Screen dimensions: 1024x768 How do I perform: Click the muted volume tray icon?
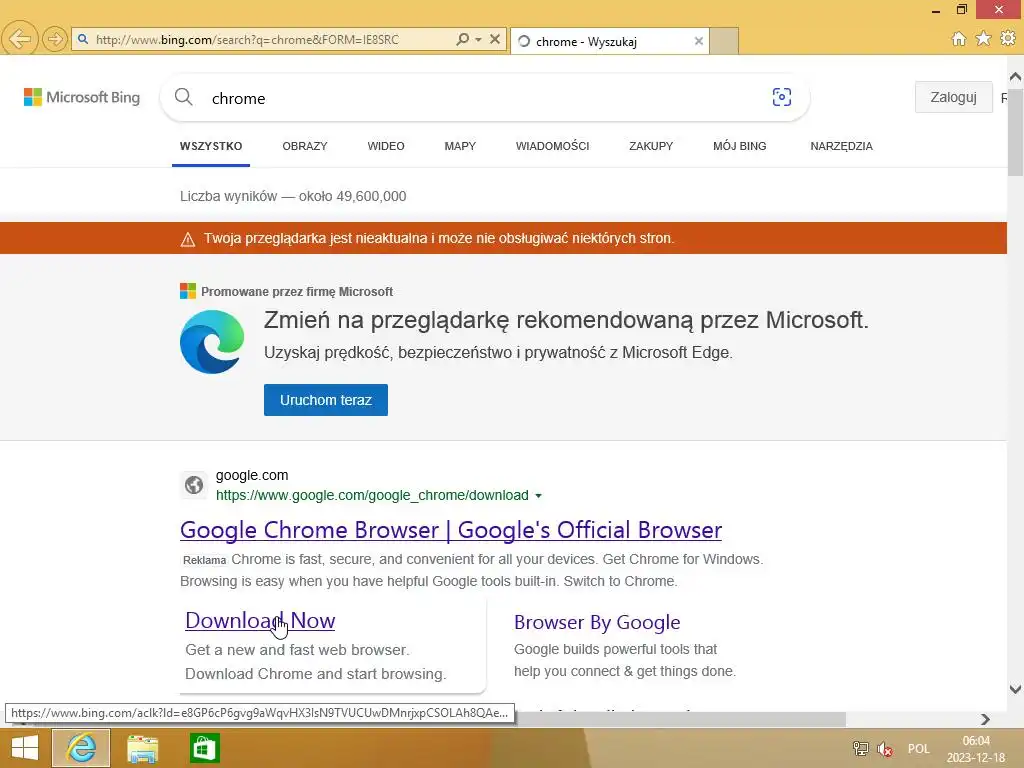(886, 748)
